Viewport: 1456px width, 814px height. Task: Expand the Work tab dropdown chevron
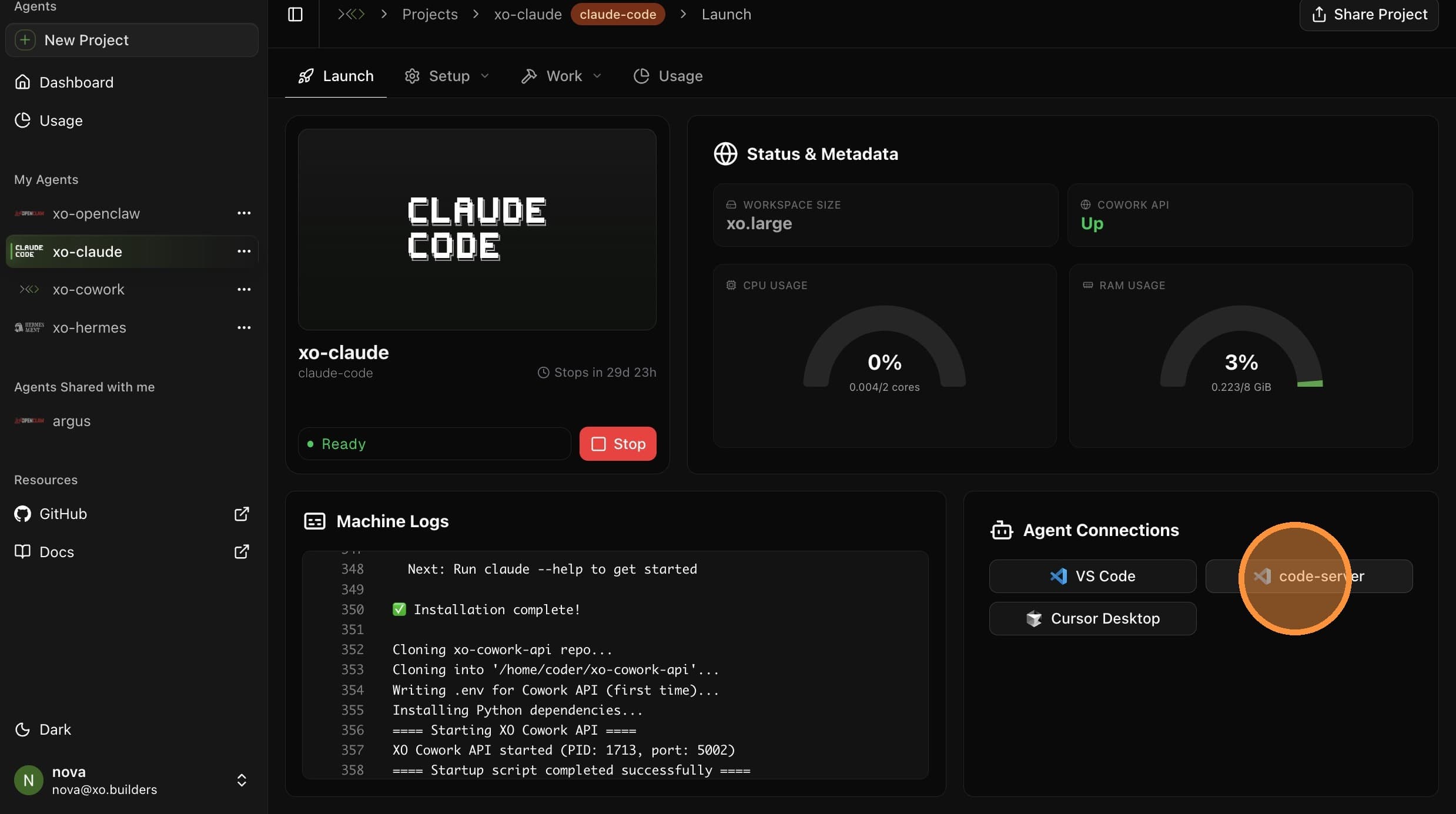coord(597,76)
